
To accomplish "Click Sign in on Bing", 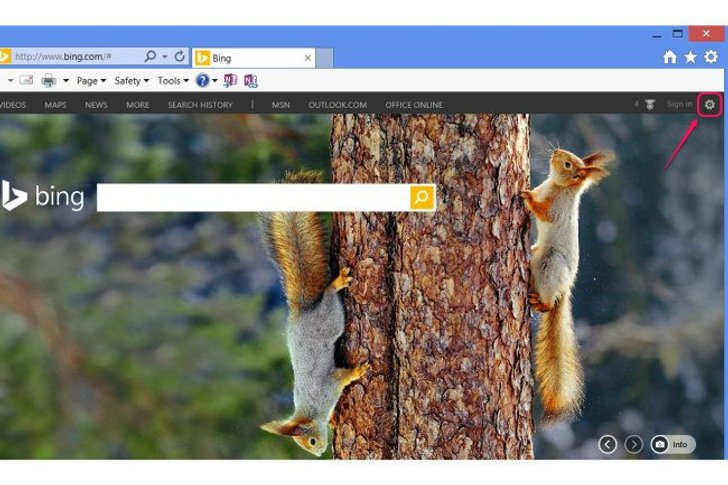I will (679, 104).
